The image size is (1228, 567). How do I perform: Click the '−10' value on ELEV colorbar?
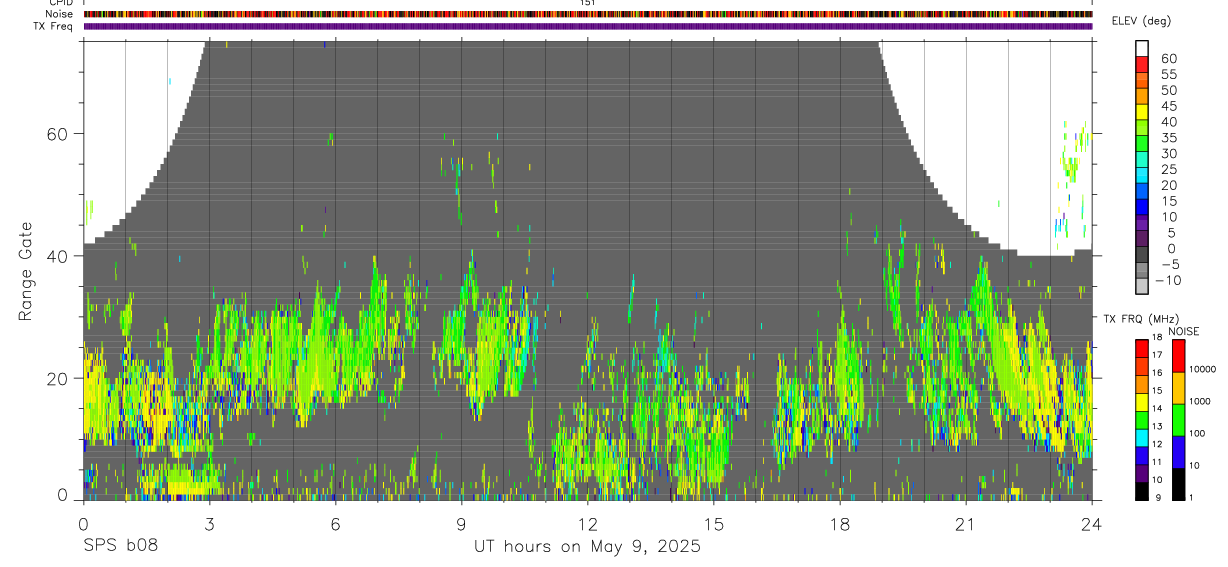tap(1168, 280)
